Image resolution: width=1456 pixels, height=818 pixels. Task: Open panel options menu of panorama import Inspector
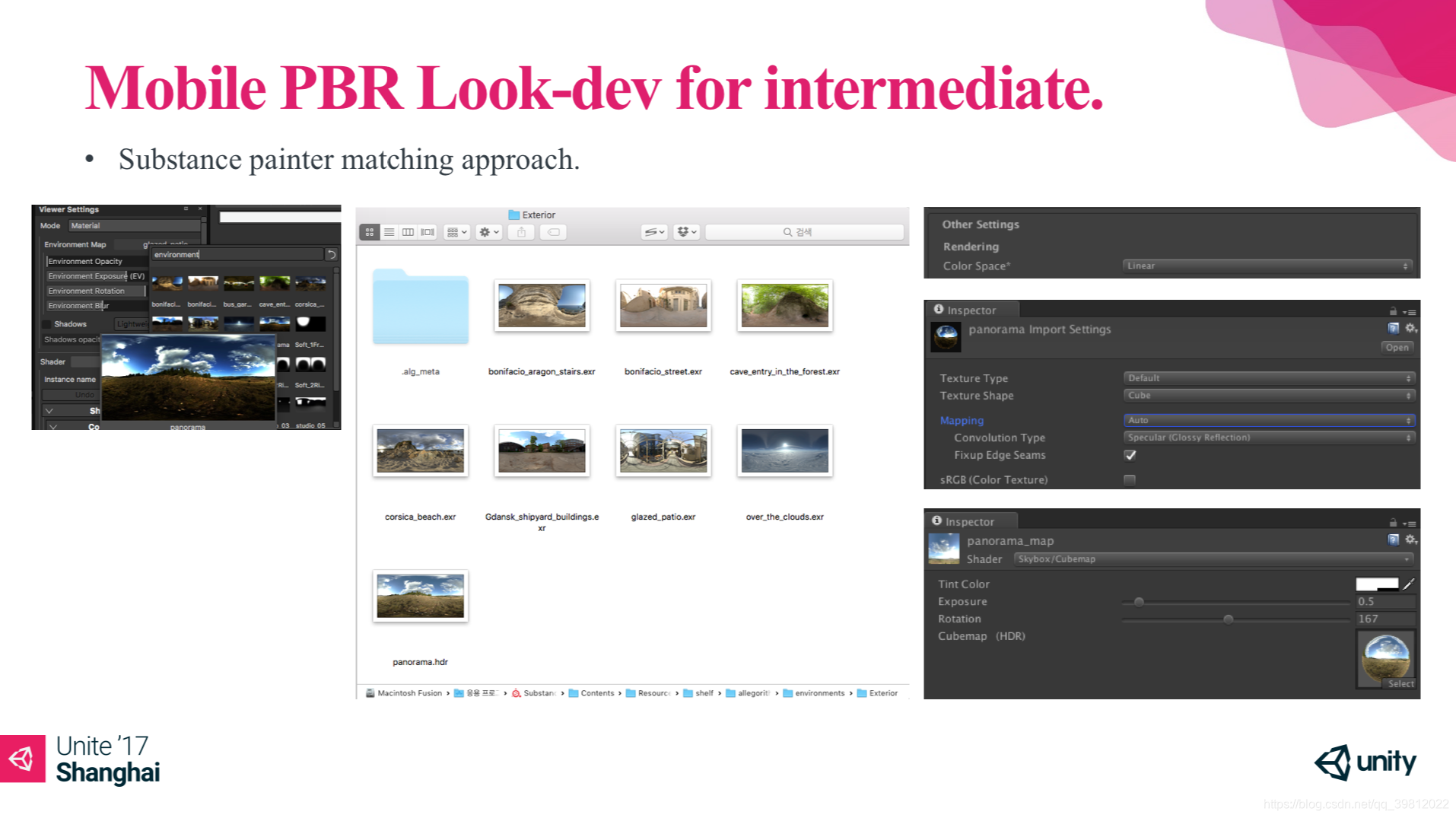coord(1410,312)
